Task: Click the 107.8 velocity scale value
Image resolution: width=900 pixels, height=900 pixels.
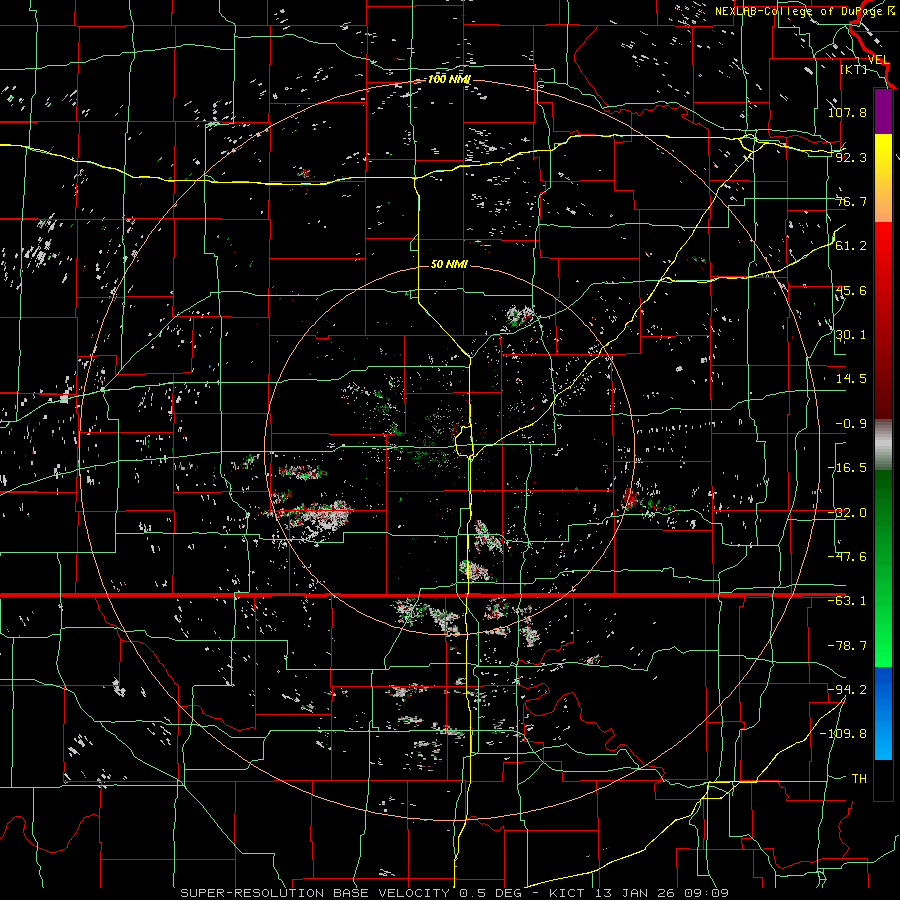Action: click(847, 112)
